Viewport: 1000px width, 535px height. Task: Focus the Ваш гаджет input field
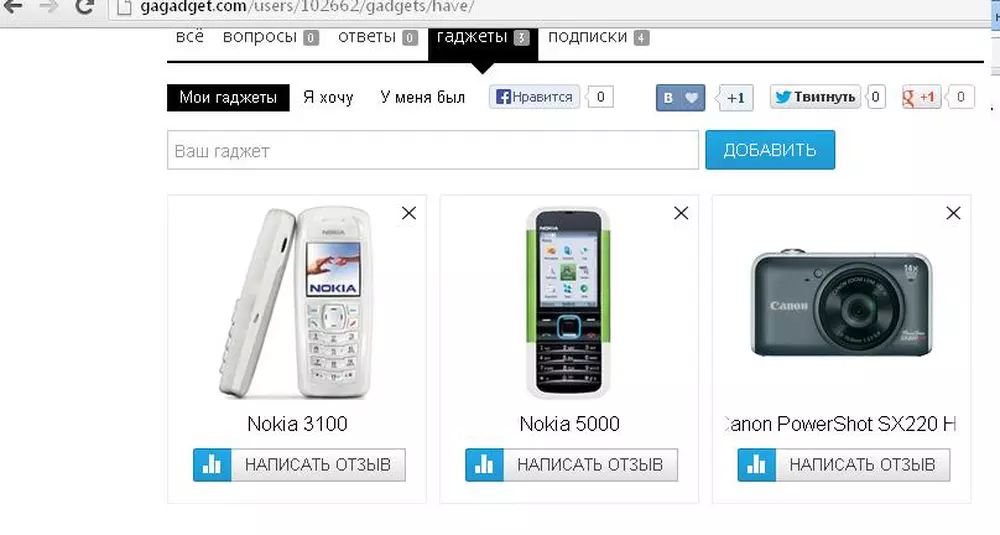pos(433,150)
